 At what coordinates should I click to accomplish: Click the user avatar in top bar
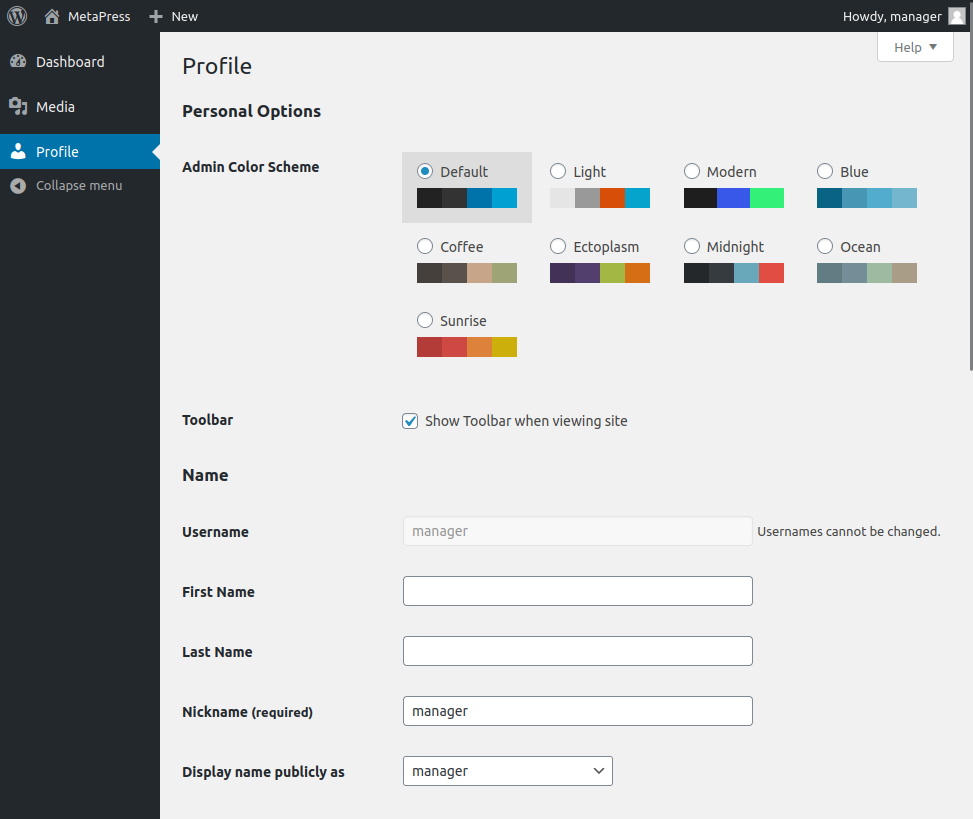coord(956,16)
